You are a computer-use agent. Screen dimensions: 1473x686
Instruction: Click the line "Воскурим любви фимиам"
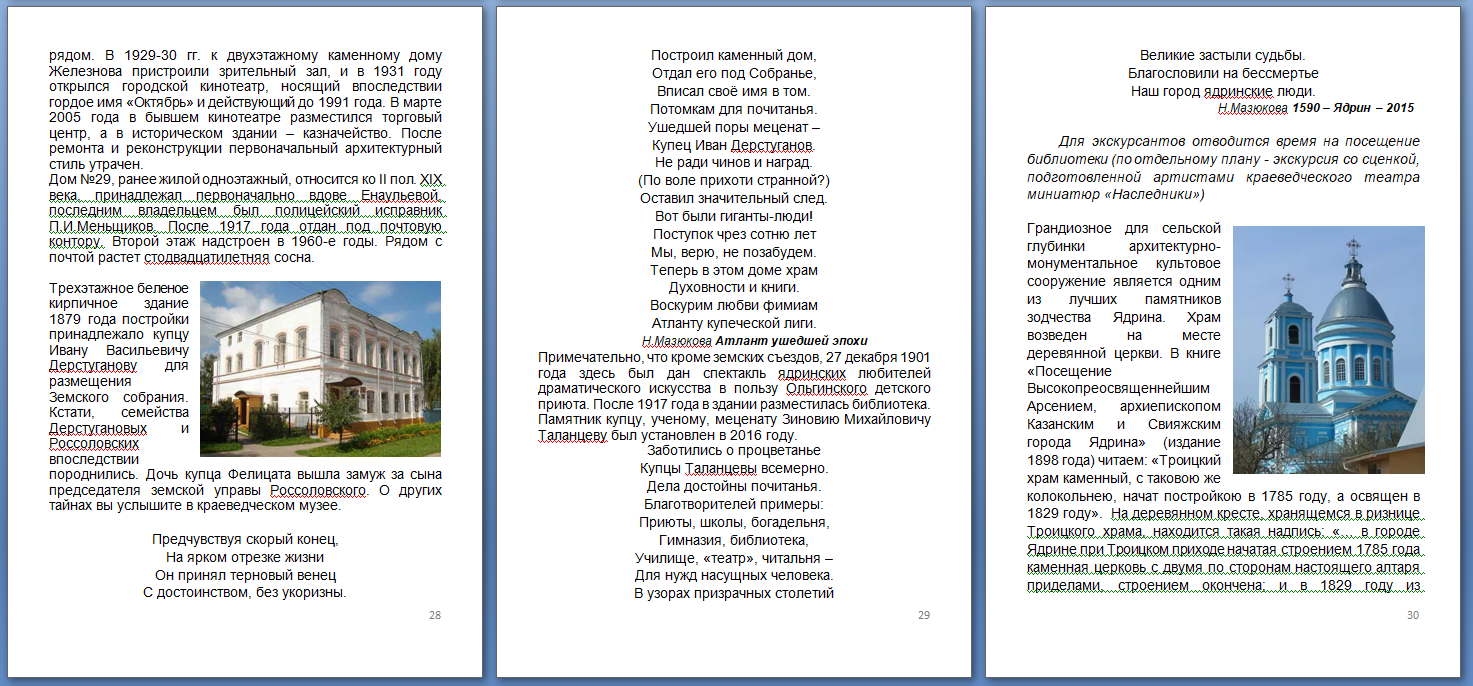pyautogui.click(x=734, y=305)
